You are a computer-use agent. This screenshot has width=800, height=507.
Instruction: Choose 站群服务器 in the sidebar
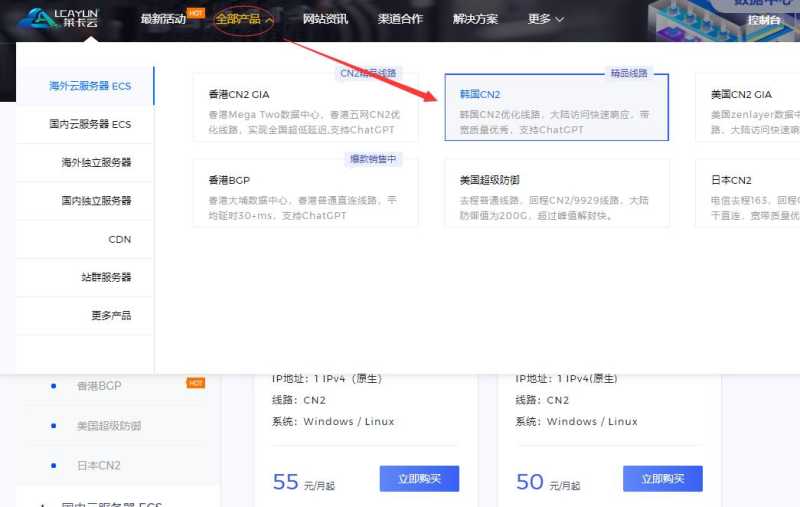point(85,277)
